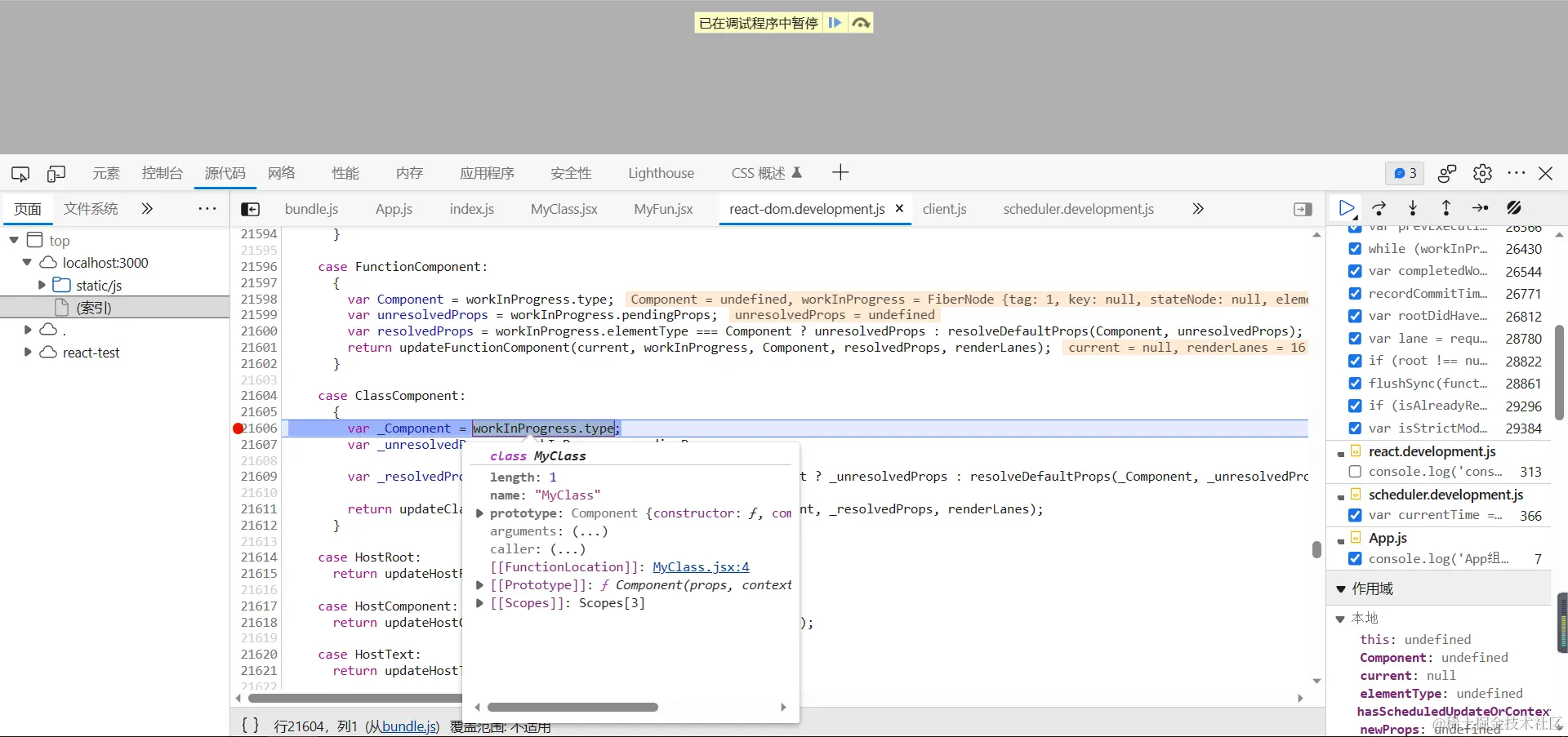Collapse the react.development.js breakpoint group
The image size is (1568, 737).
pyautogui.click(x=1341, y=453)
